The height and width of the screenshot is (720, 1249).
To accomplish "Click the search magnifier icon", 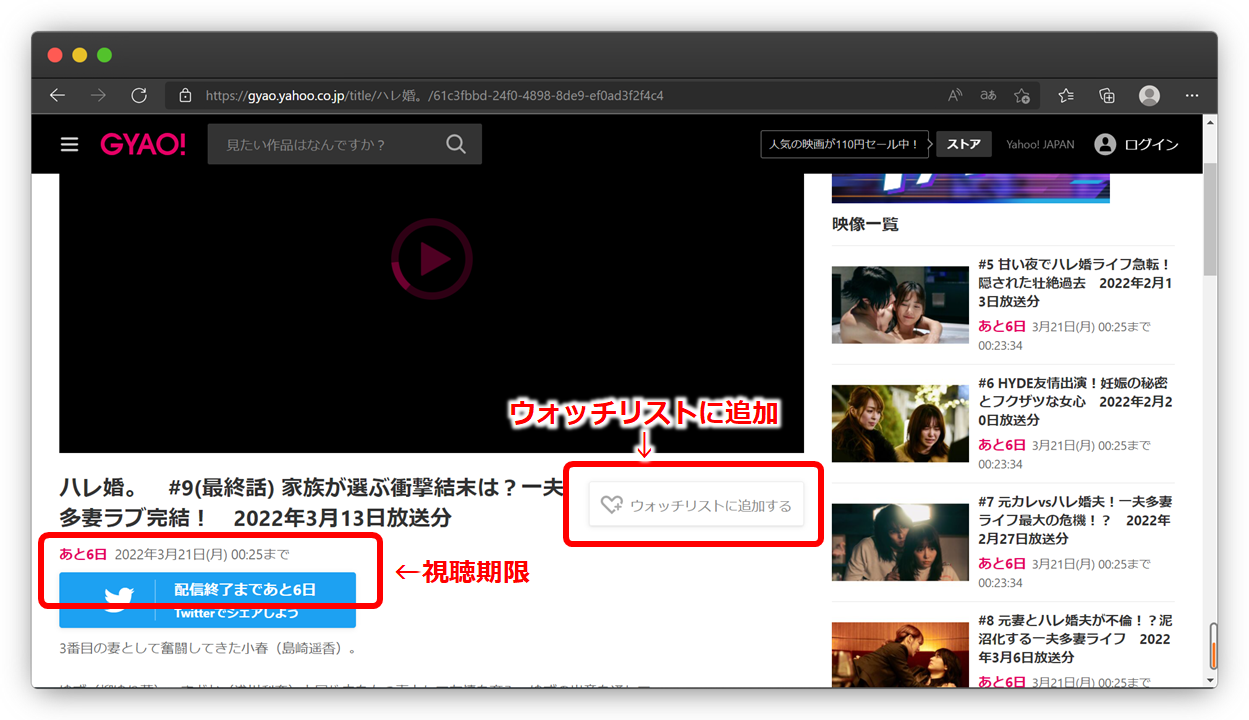I will 456,144.
